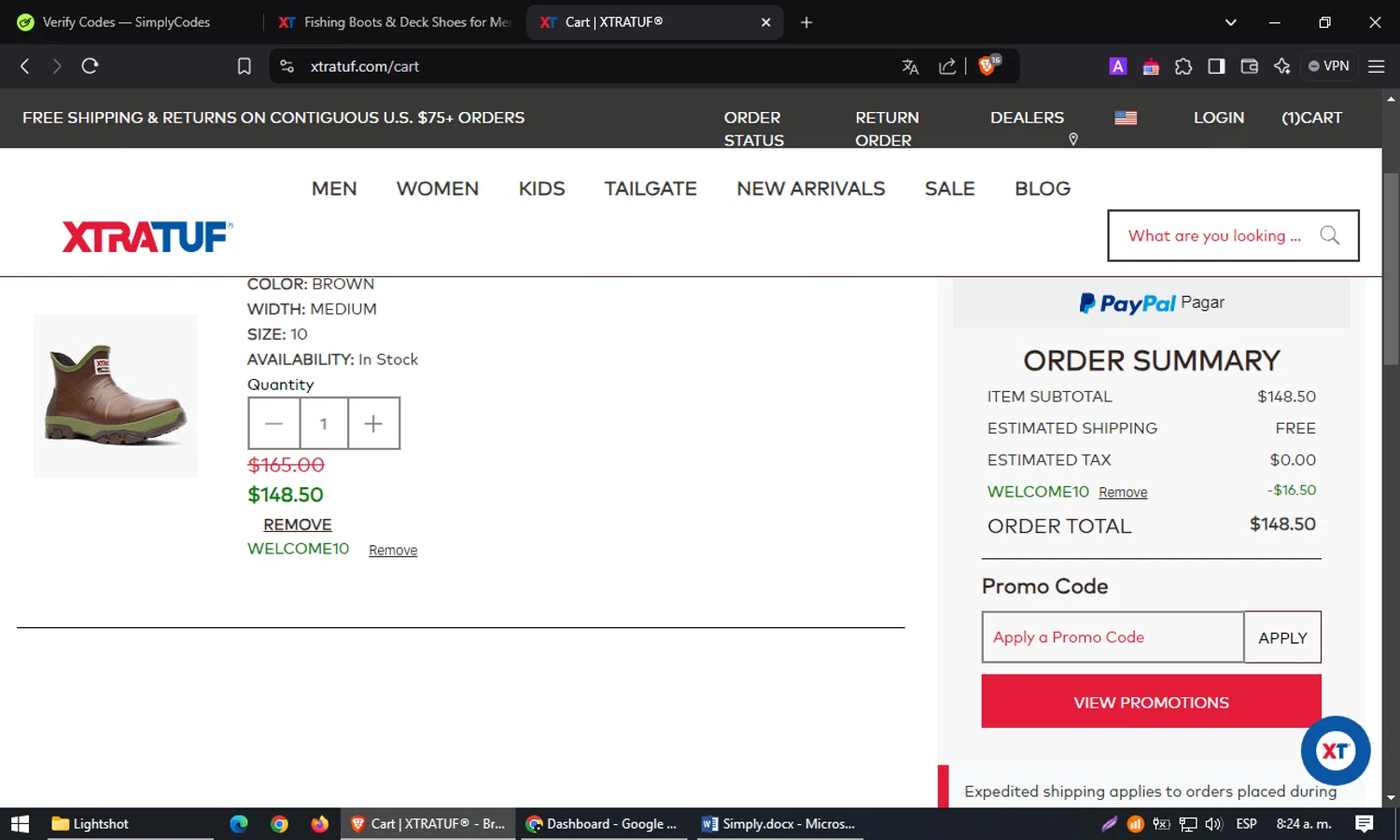Remove WELCOME10 in the order summary
Image resolution: width=1400 pixels, height=840 pixels.
click(x=1123, y=493)
